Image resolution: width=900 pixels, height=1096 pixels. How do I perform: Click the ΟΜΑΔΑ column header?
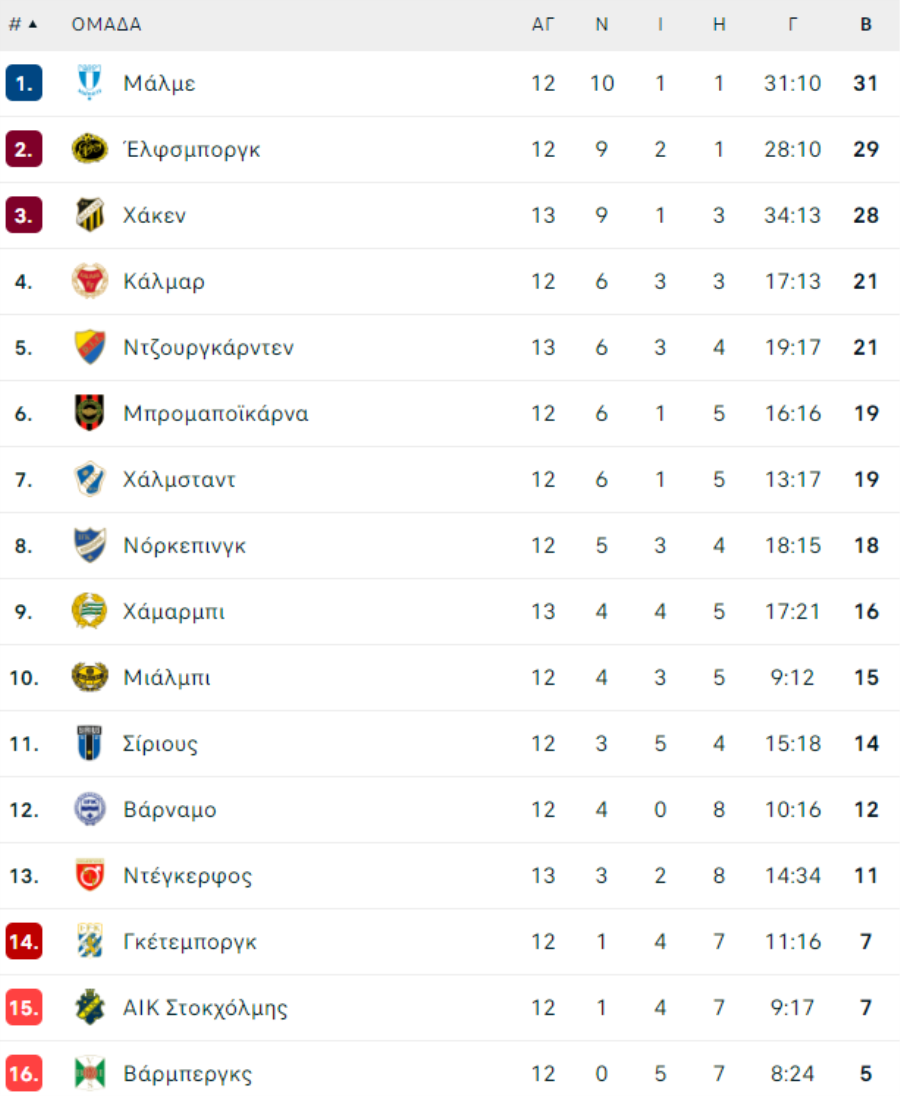(106, 24)
